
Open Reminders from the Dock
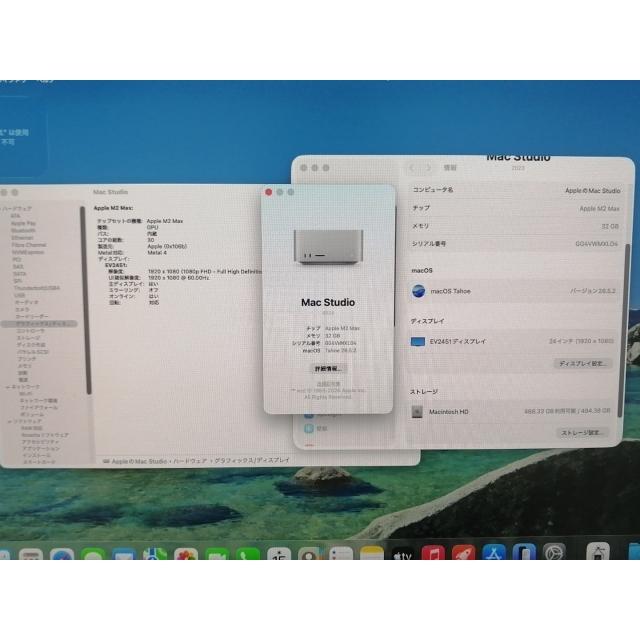pos(341,553)
